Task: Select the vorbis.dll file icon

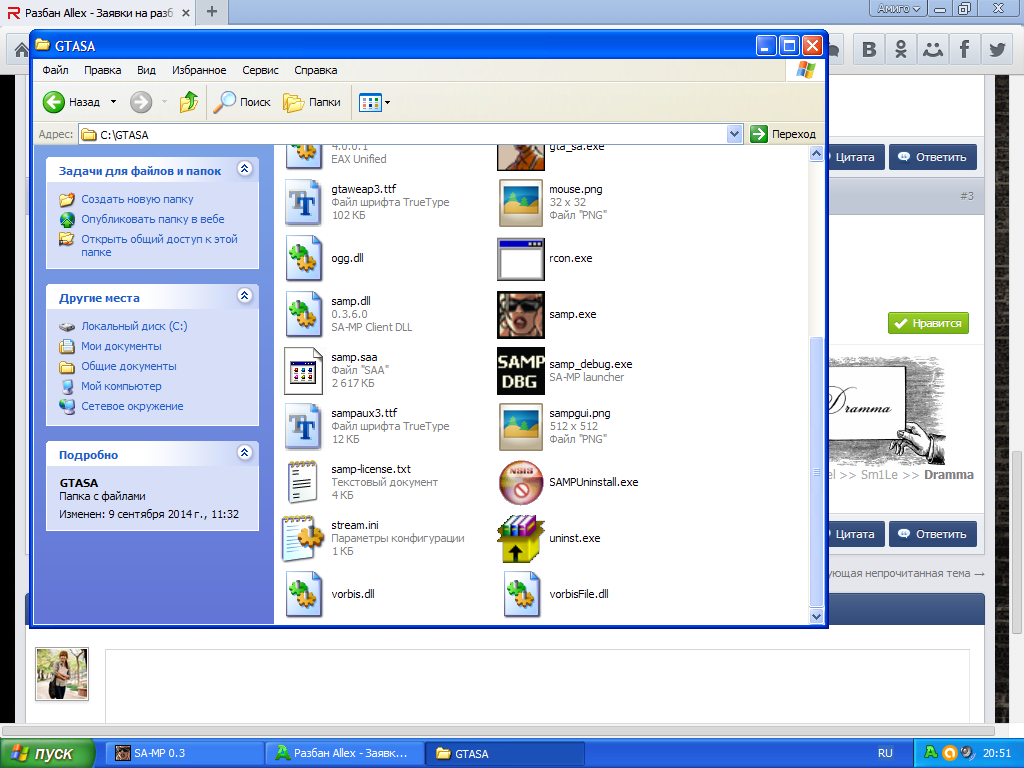Action: tap(303, 594)
